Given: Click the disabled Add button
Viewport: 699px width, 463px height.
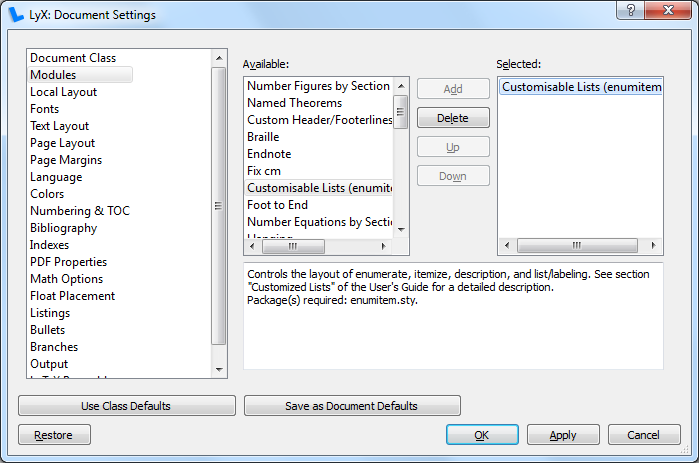Looking at the screenshot, I should (453, 89).
